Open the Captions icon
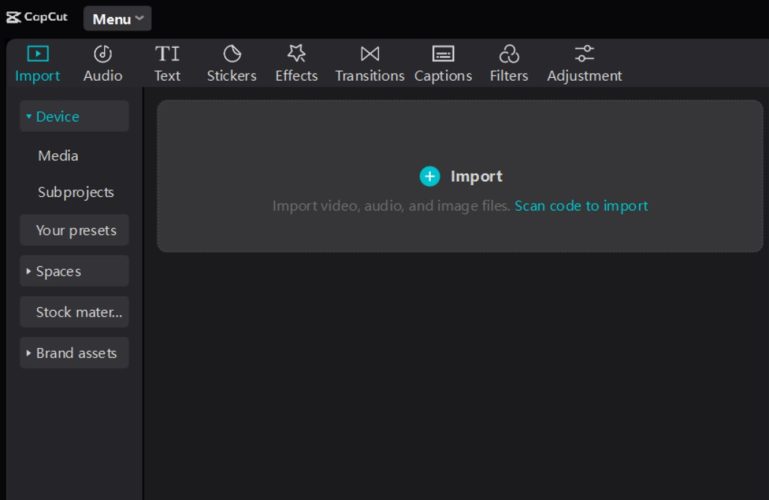Image resolution: width=769 pixels, height=500 pixels. [442, 54]
